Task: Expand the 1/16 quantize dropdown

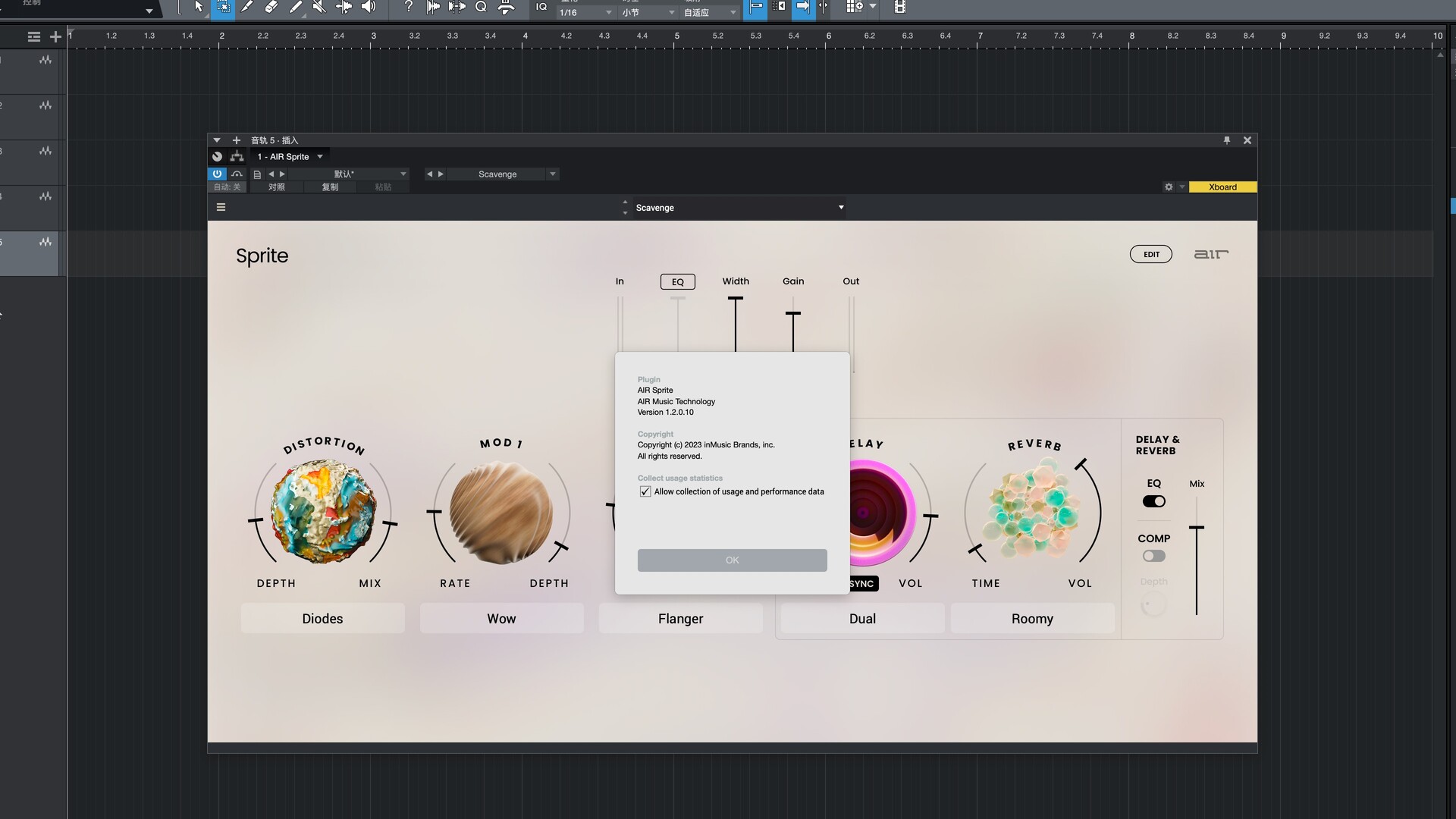Action: point(608,12)
